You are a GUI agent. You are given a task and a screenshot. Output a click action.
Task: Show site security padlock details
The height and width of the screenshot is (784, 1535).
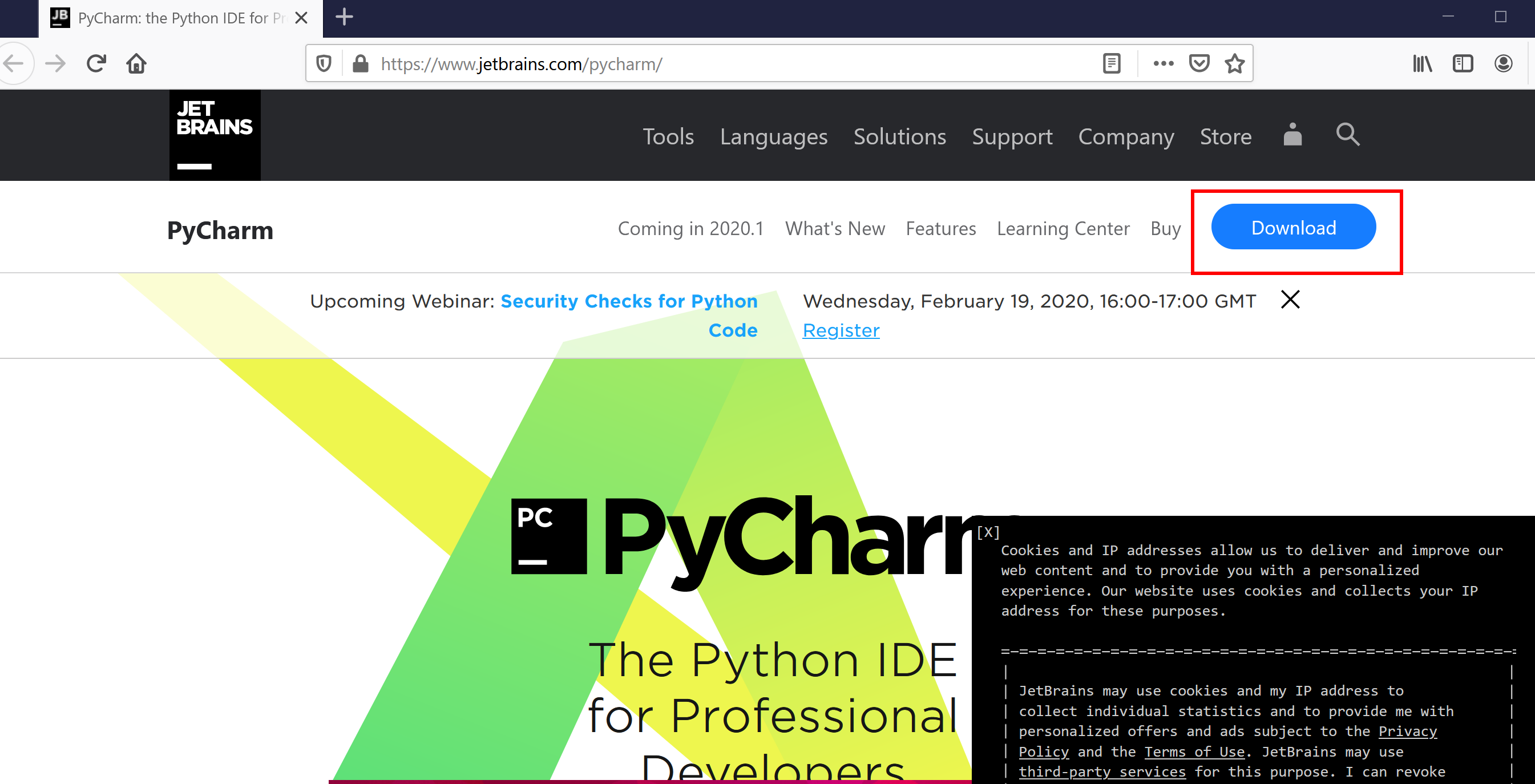click(361, 63)
